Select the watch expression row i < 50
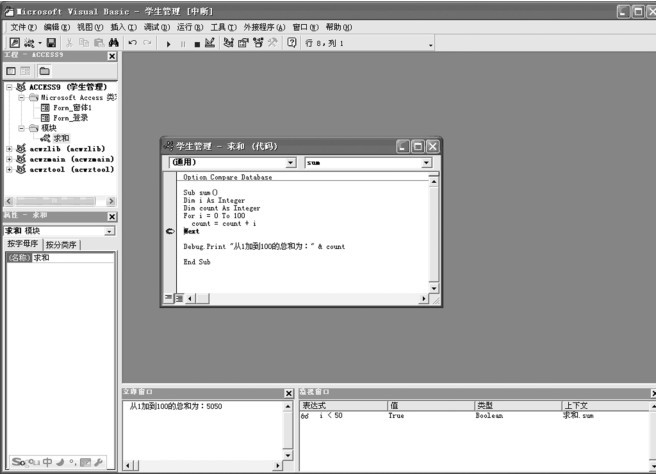 pos(476,415)
